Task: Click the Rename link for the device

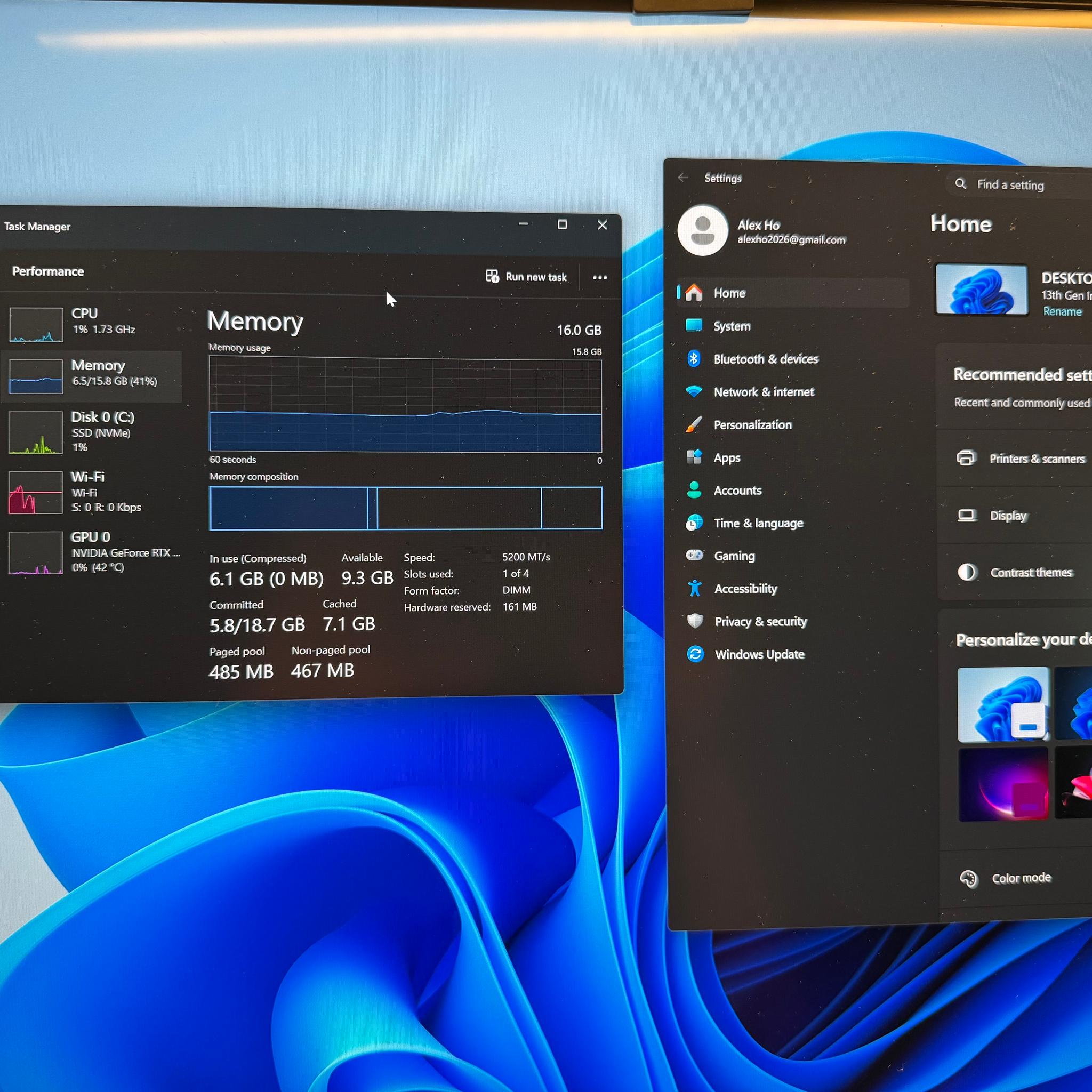Action: [x=1062, y=311]
